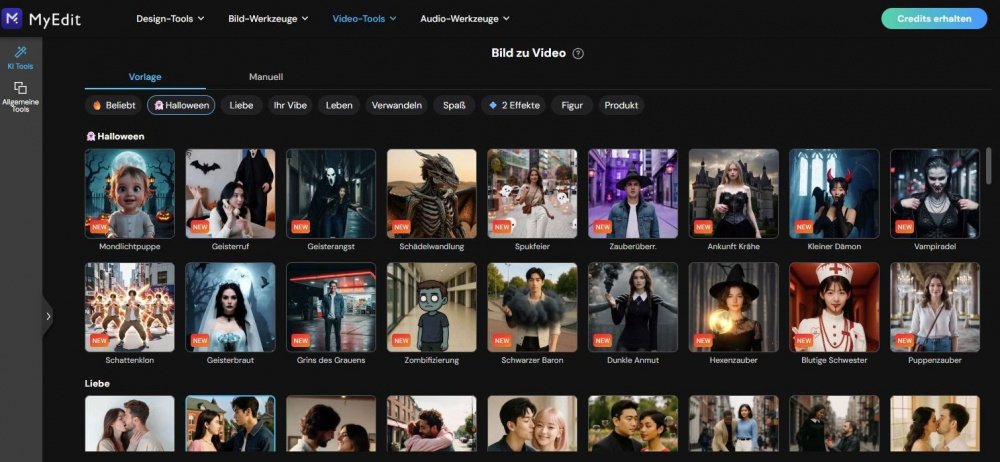This screenshot has height=462, width=1000.
Task: Click the MyEdit logo icon
Action: point(14,18)
